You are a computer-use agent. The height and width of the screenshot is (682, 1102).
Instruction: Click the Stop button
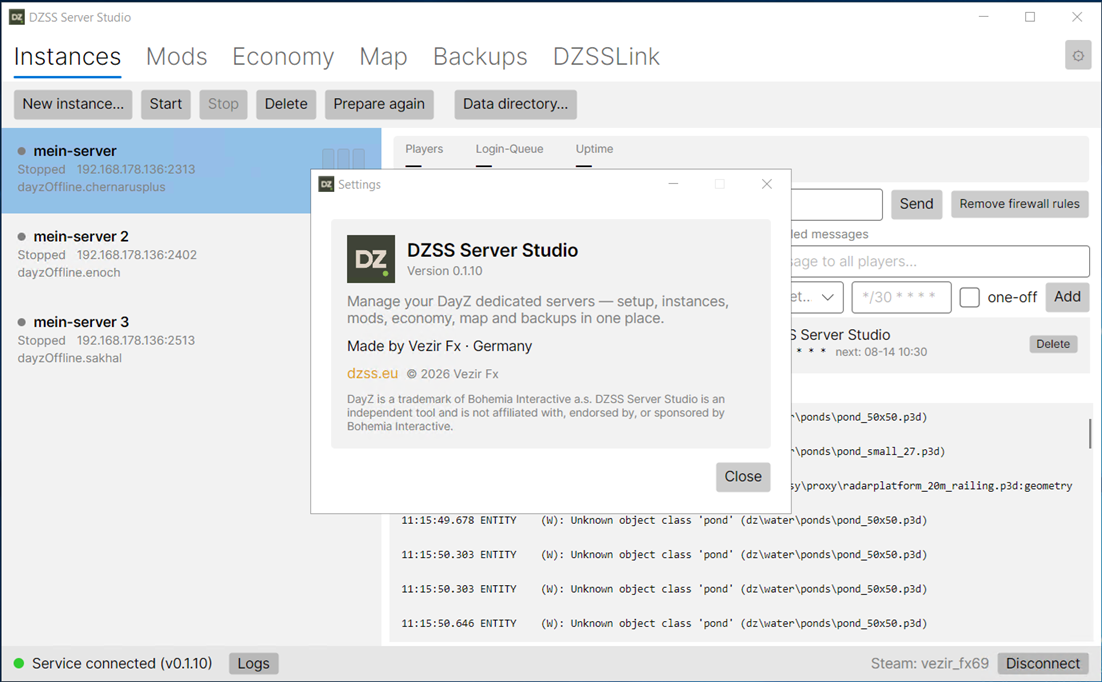coord(223,104)
